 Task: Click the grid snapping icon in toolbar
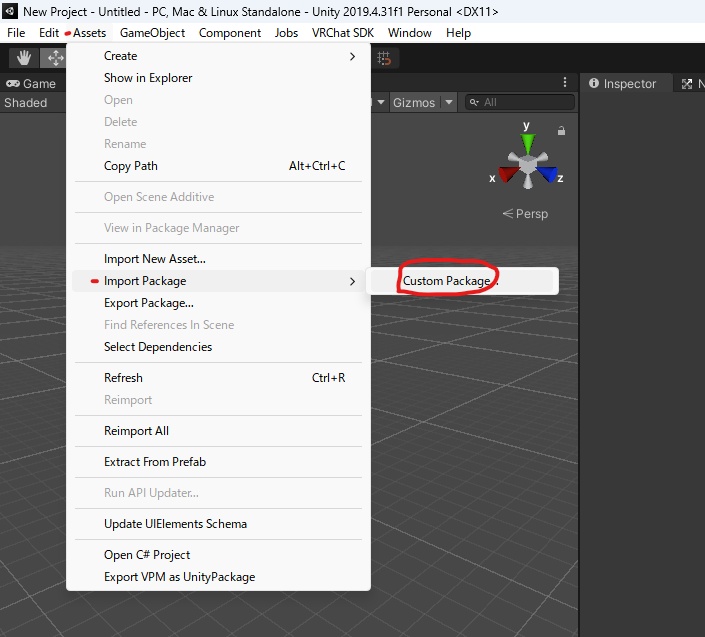click(384, 58)
